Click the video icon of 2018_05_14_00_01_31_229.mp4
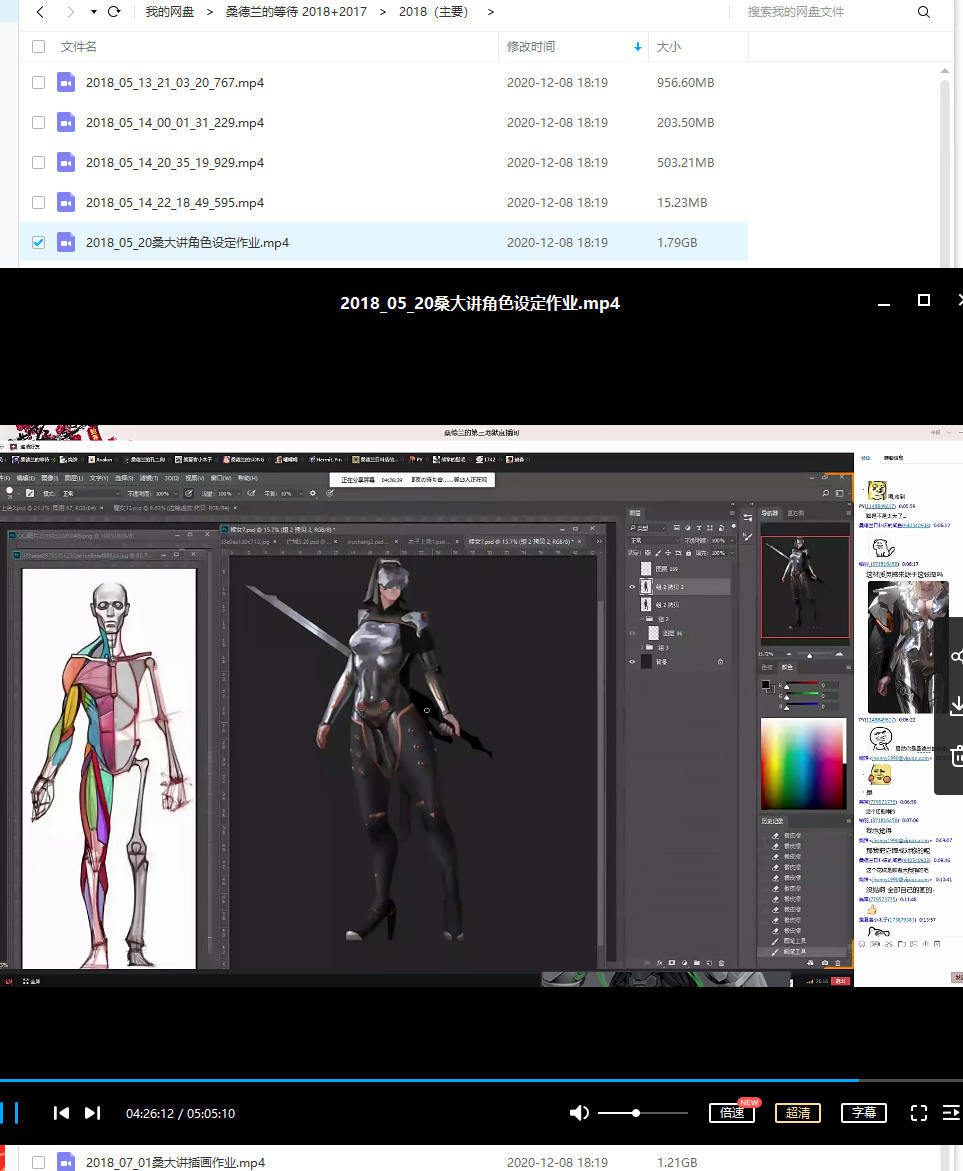The width and height of the screenshot is (963, 1171). coord(66,123)
